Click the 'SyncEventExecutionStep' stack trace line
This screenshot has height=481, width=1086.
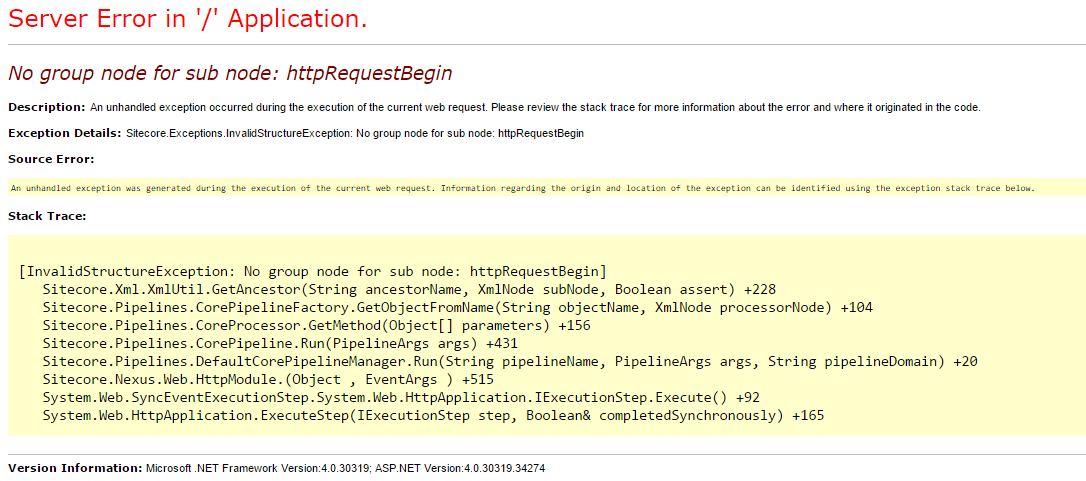click(402, 398)
